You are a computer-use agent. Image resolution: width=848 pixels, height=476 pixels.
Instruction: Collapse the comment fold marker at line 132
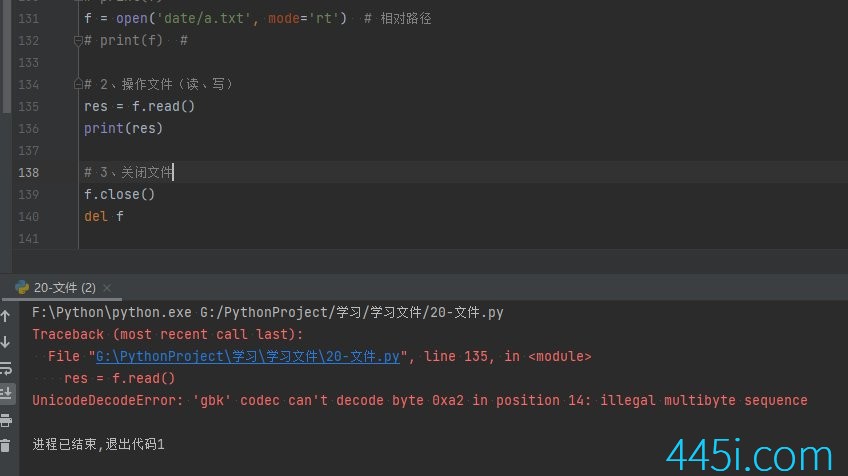click(x=78, y=41)
